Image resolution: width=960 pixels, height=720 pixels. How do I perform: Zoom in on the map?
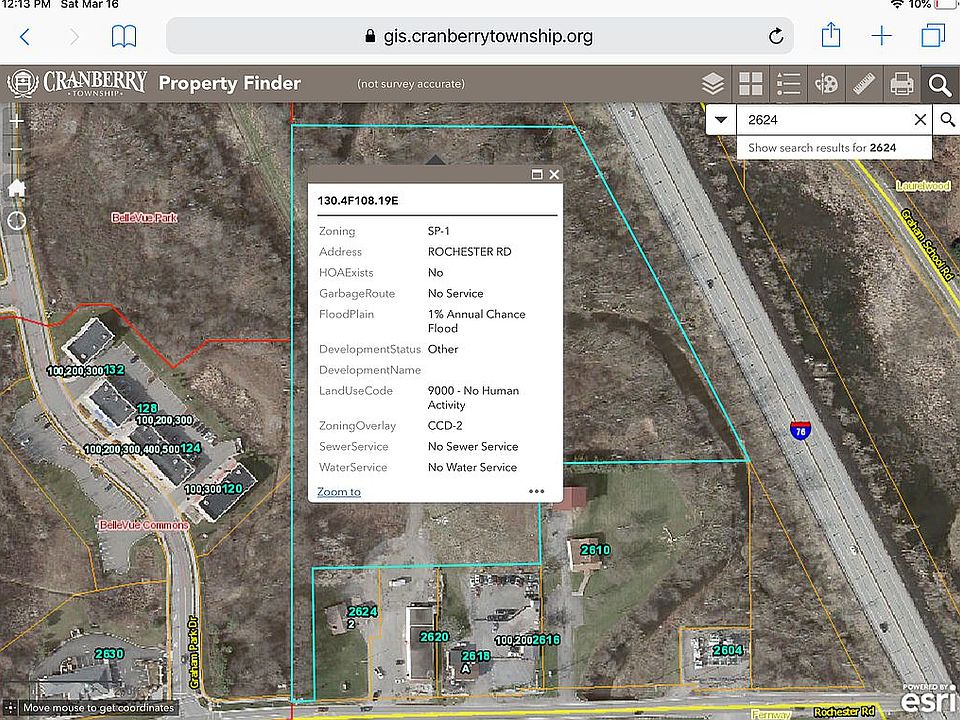(17, 120)
